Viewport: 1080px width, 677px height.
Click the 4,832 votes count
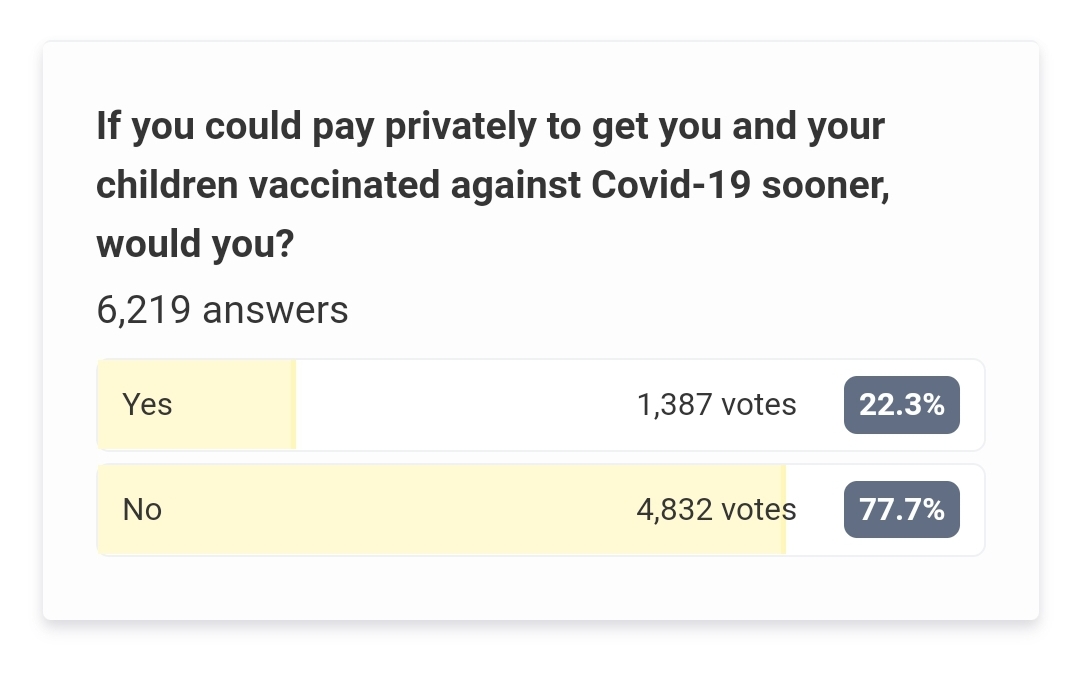[x=716, y=510]
